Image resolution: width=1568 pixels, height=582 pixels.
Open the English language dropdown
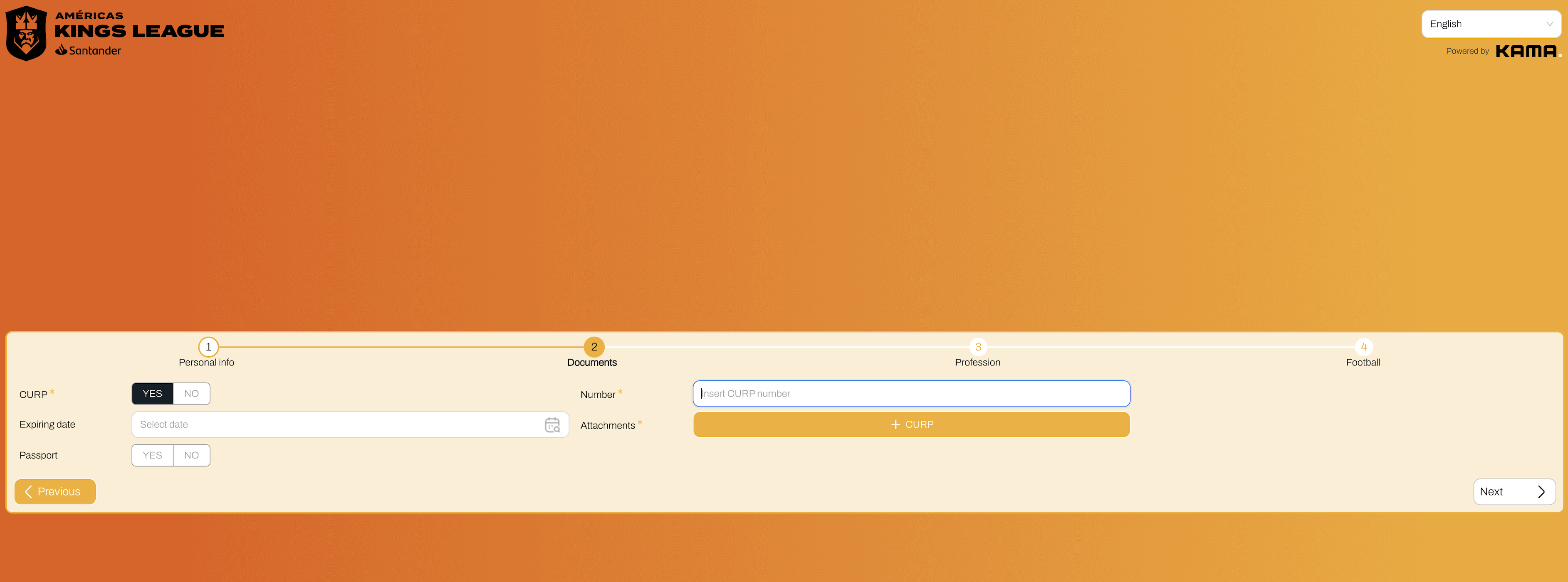pos(1490,24)
